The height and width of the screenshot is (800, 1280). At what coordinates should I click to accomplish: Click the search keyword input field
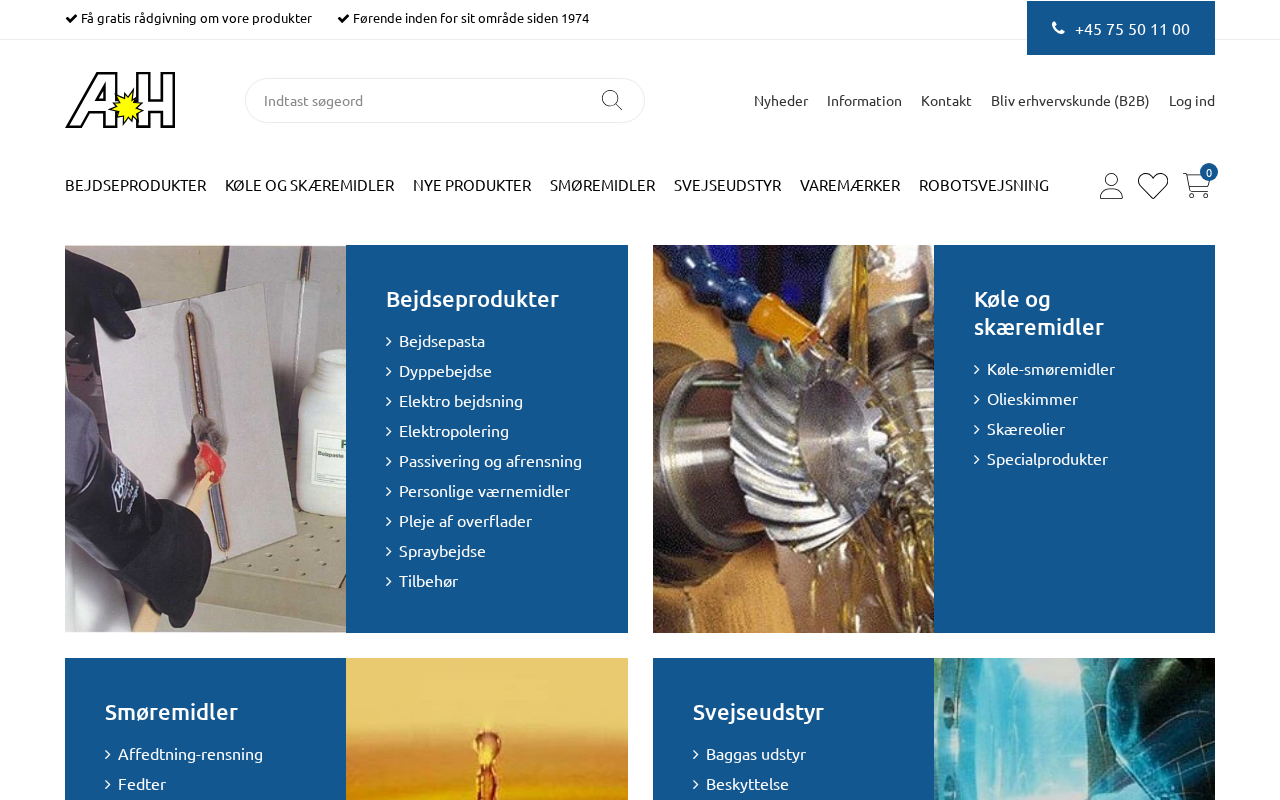(420, 100)
